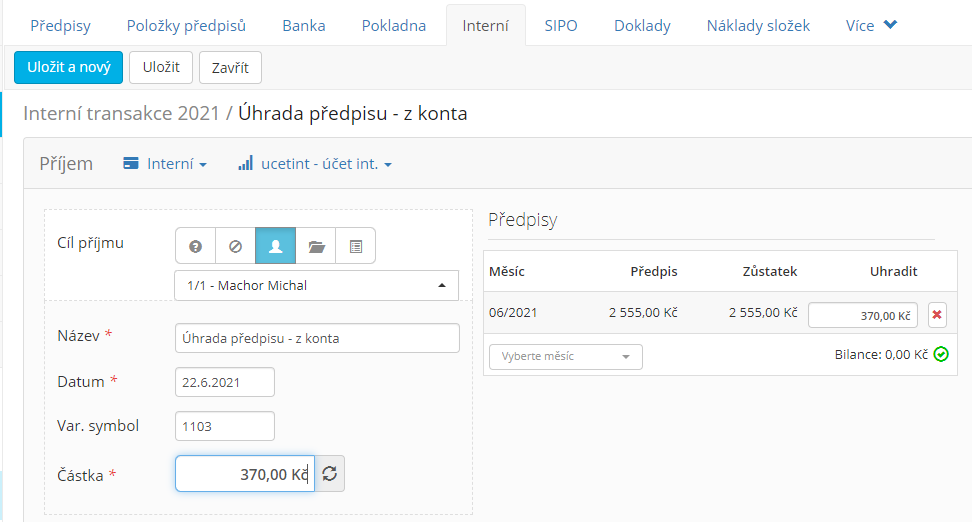Click the Měsíc column header
The width and height of the screenshot is (972, 522).
pyautogui.click(x=506, y=272)
